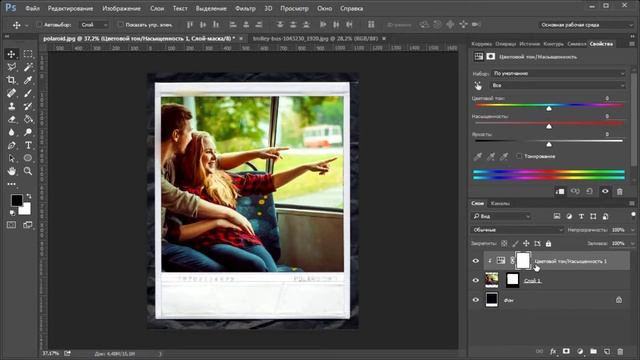
Task: Select the Слой 1 image thumbnail
Action: pos(491,280)
